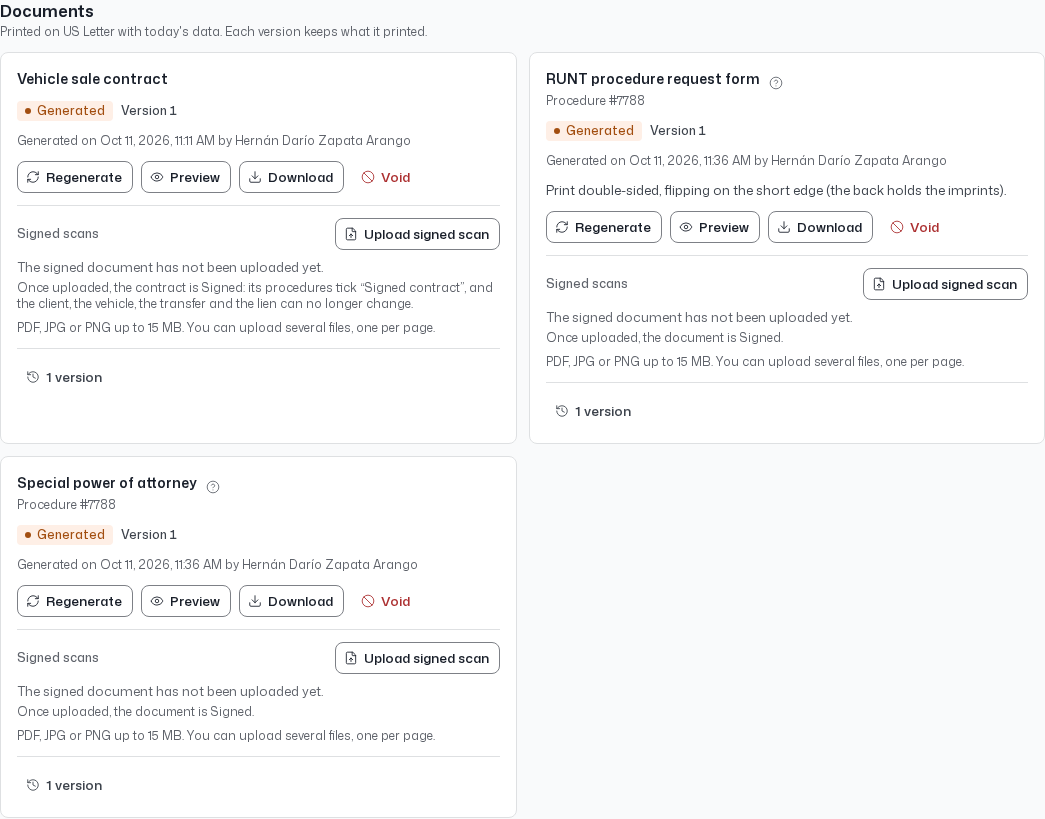1045x819 pixels.
Task: Click the Documents heading
Action: pos(47,11)
